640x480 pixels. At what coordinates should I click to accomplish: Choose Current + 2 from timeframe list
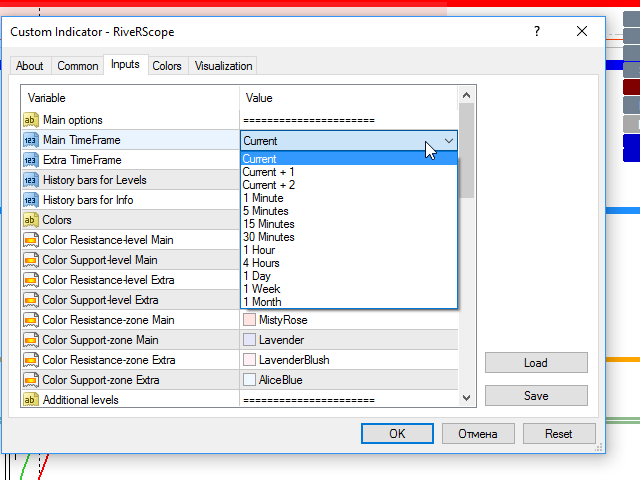[349, 185]
